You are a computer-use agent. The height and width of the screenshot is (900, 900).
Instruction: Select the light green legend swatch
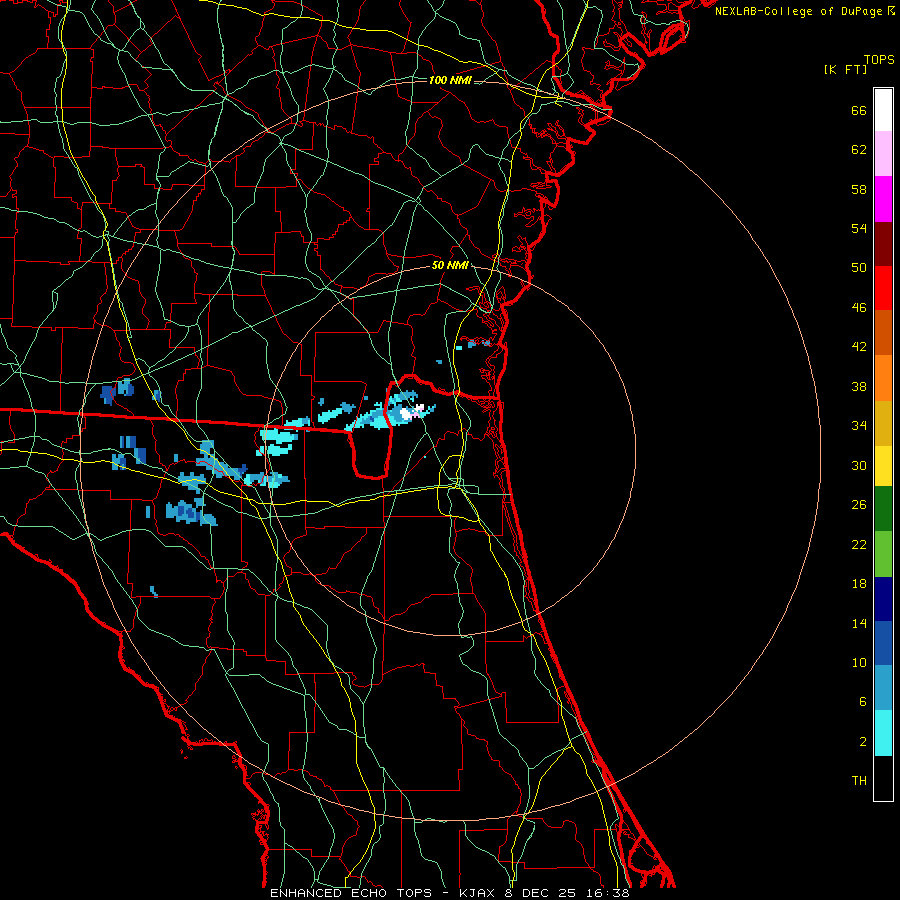(x=883, y=554)
